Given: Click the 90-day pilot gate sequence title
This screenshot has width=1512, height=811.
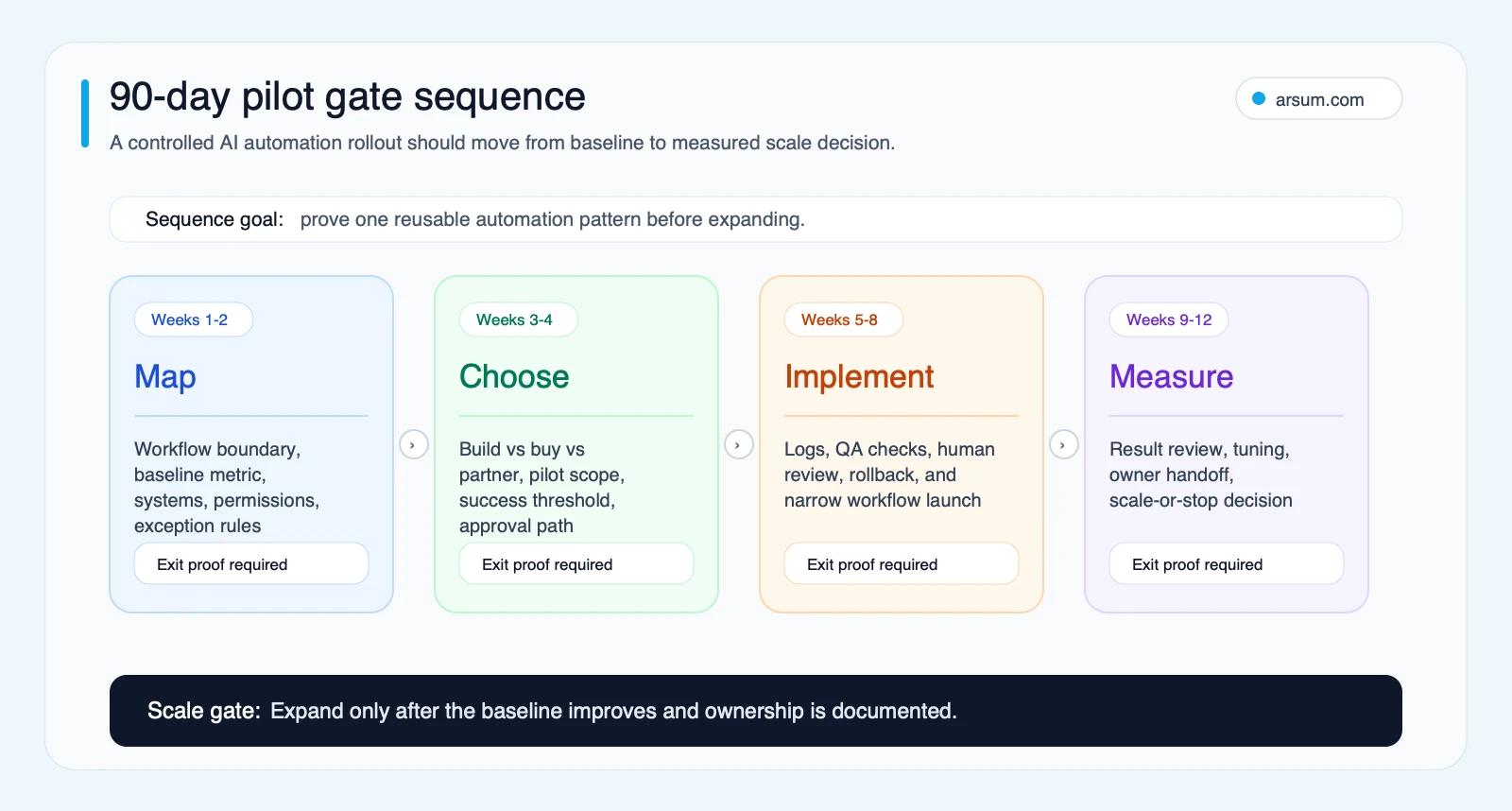Looking at the screenshot, I should coord(348,96).
